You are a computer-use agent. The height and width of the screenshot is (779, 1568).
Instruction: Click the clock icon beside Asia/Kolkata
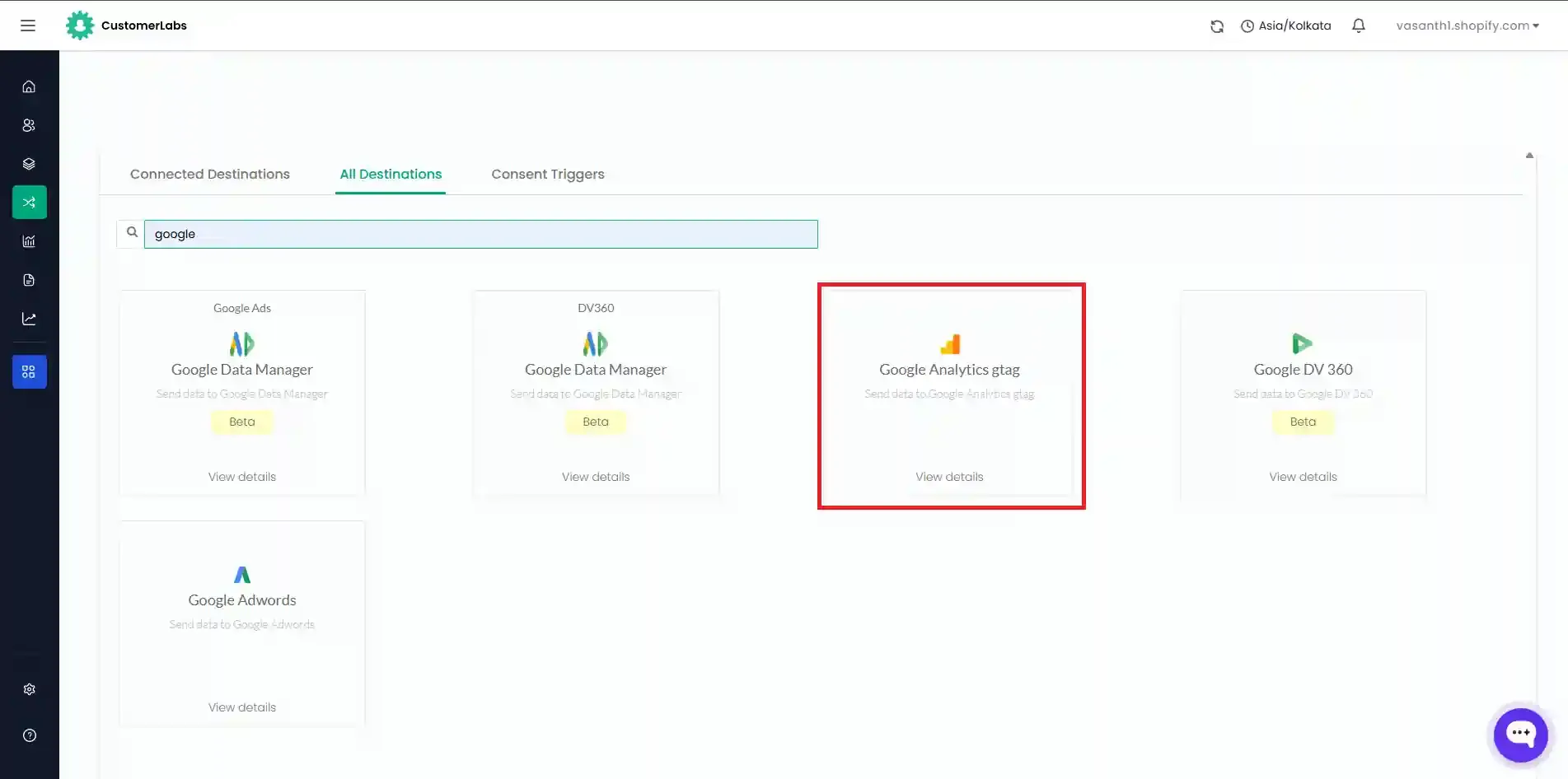[x=1247, y=26]
